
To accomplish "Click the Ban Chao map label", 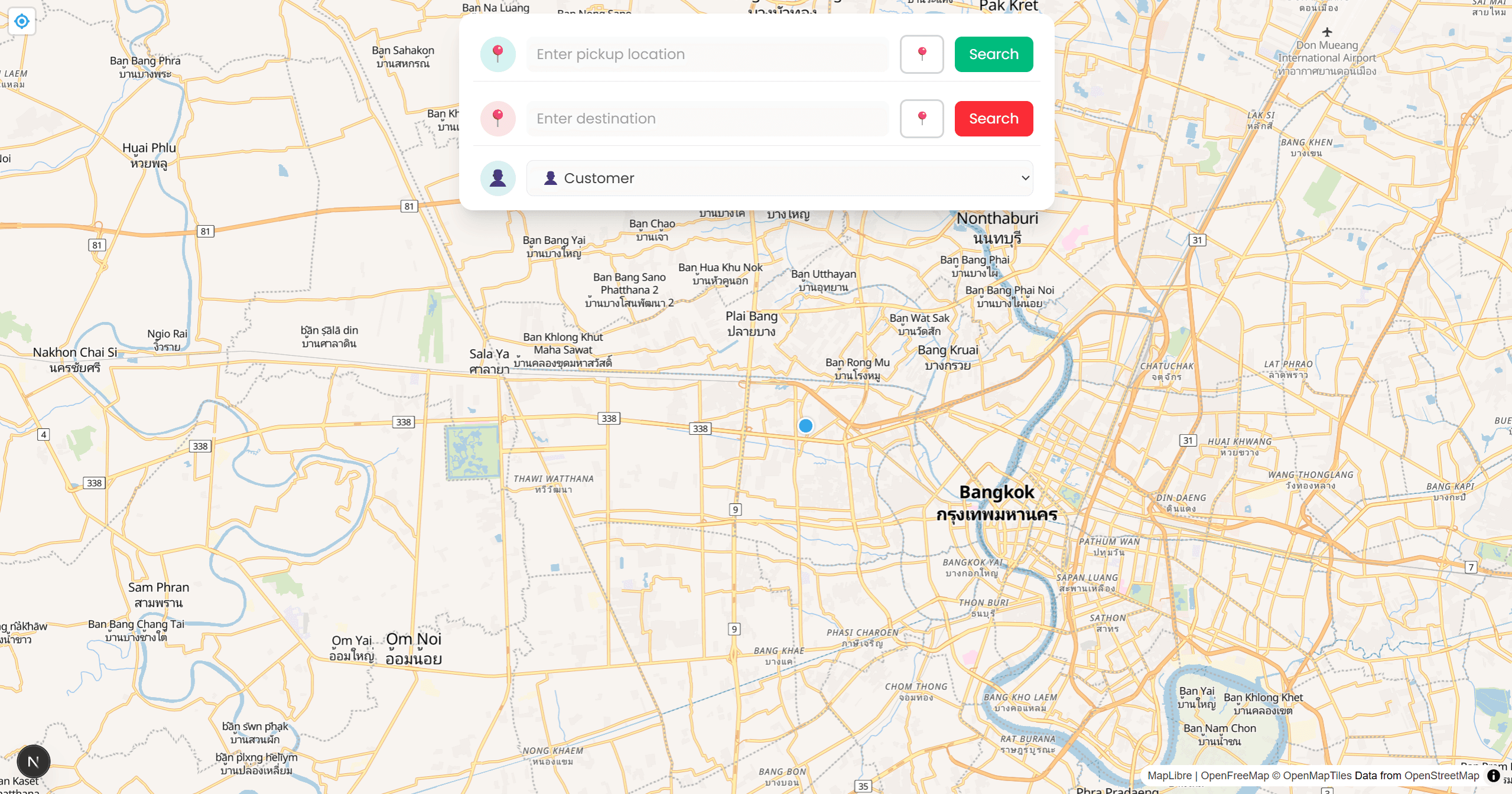I will [652, 230].
